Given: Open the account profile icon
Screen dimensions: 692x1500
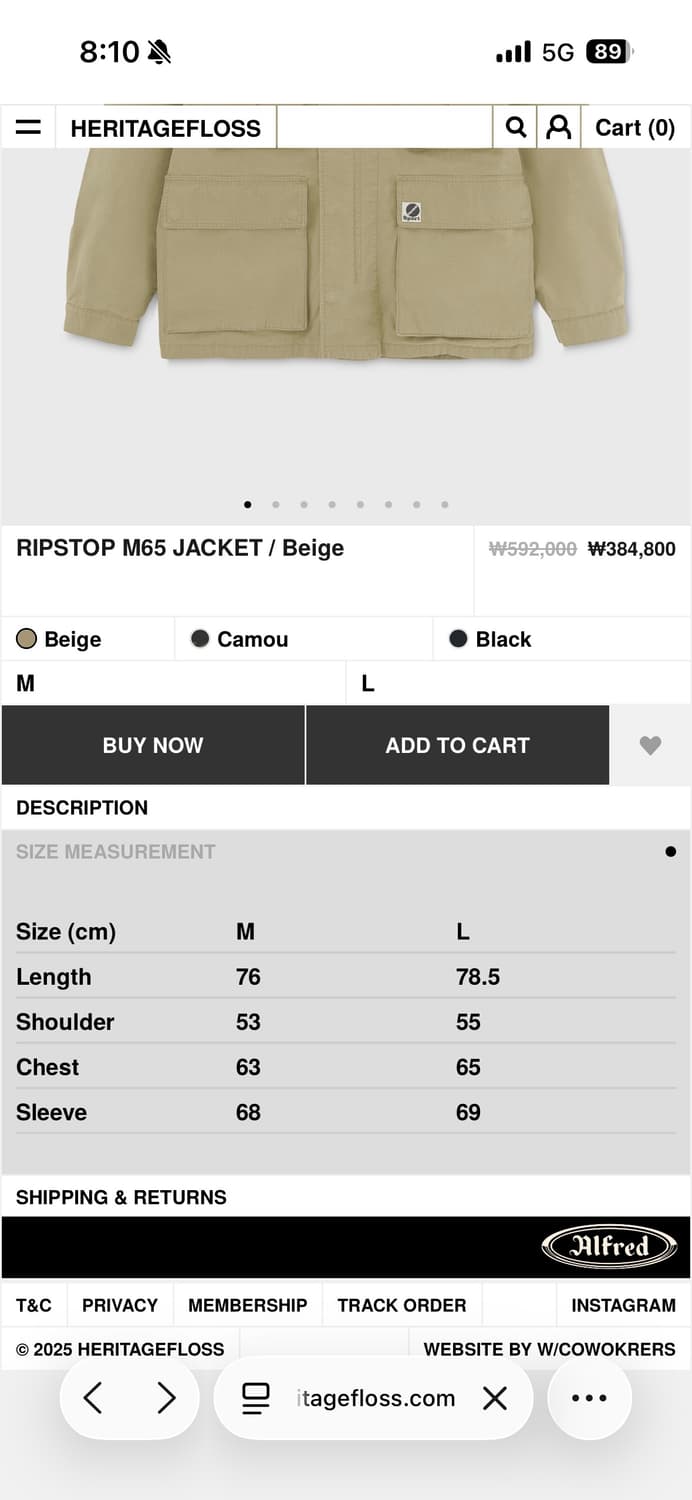Looking at the screenshot, I should tap(559, 127).
